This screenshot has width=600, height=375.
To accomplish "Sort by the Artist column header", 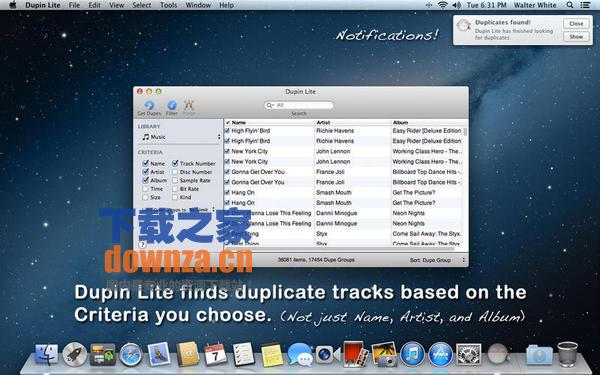I will tap(352, 122).
